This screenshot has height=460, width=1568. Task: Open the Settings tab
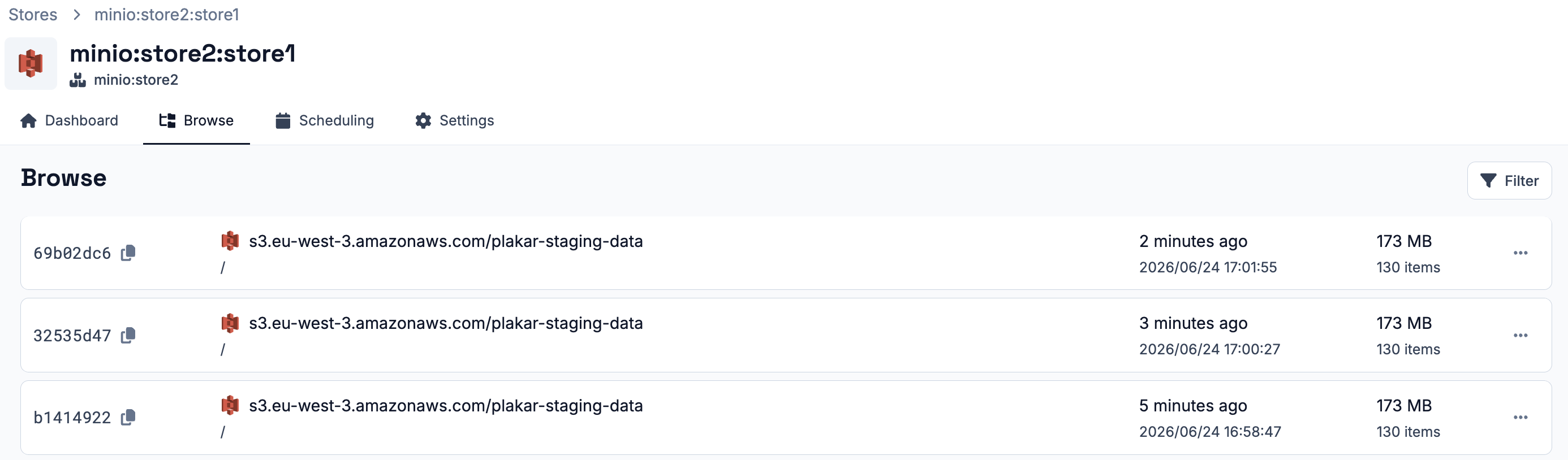coord(455,120)
